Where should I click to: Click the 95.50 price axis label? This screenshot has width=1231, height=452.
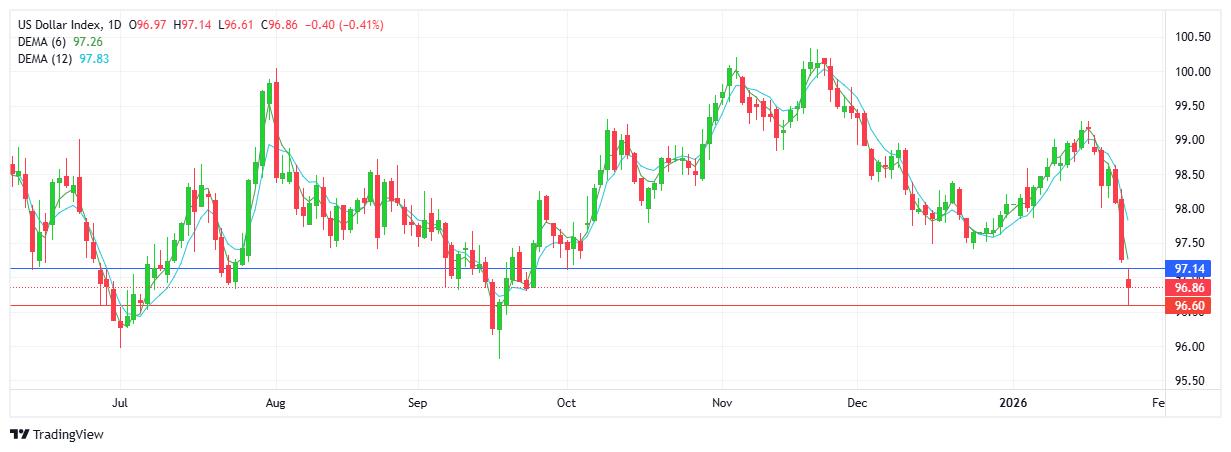point(1189,381)
